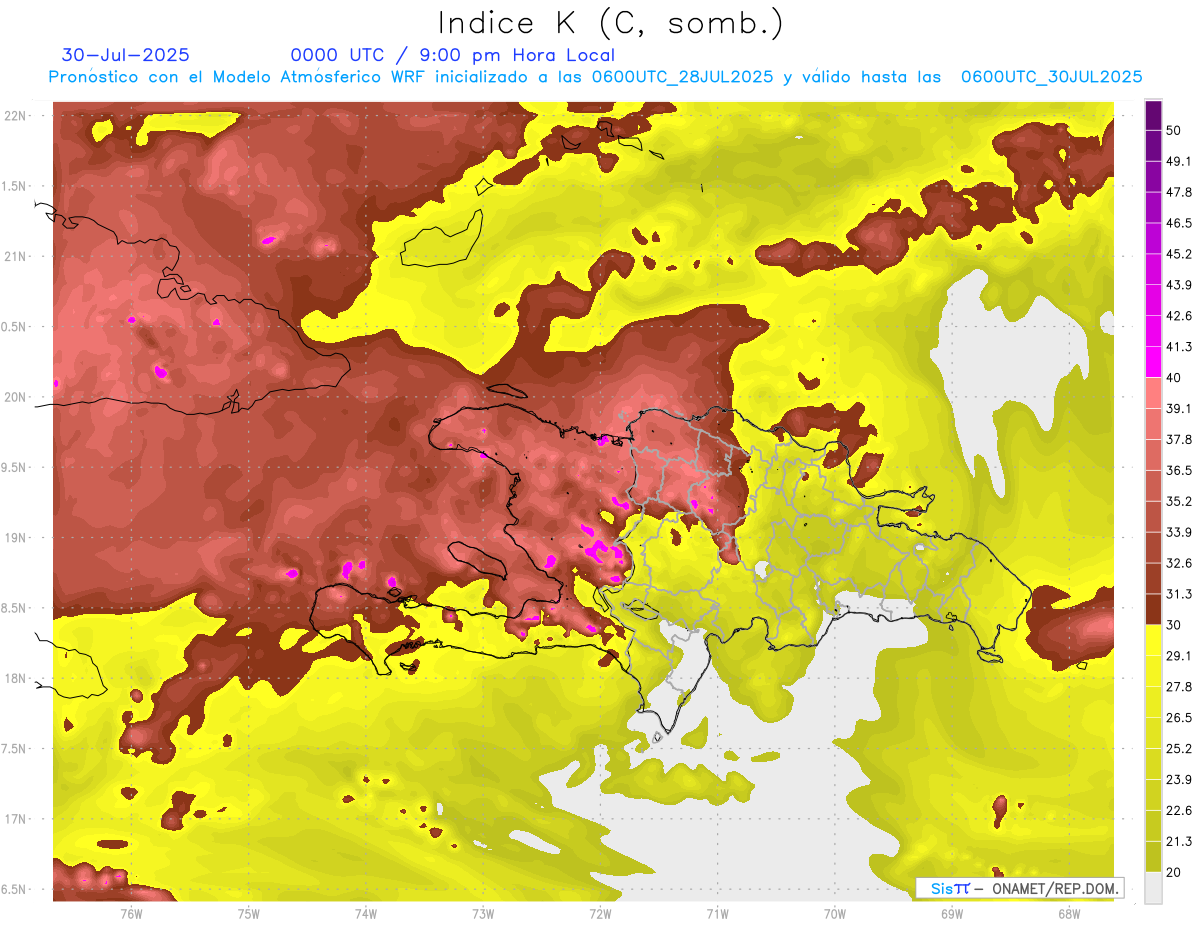The image size is (1200, 927).
Task: Click the color scale value "47.8"
Action: [1179, 192]
